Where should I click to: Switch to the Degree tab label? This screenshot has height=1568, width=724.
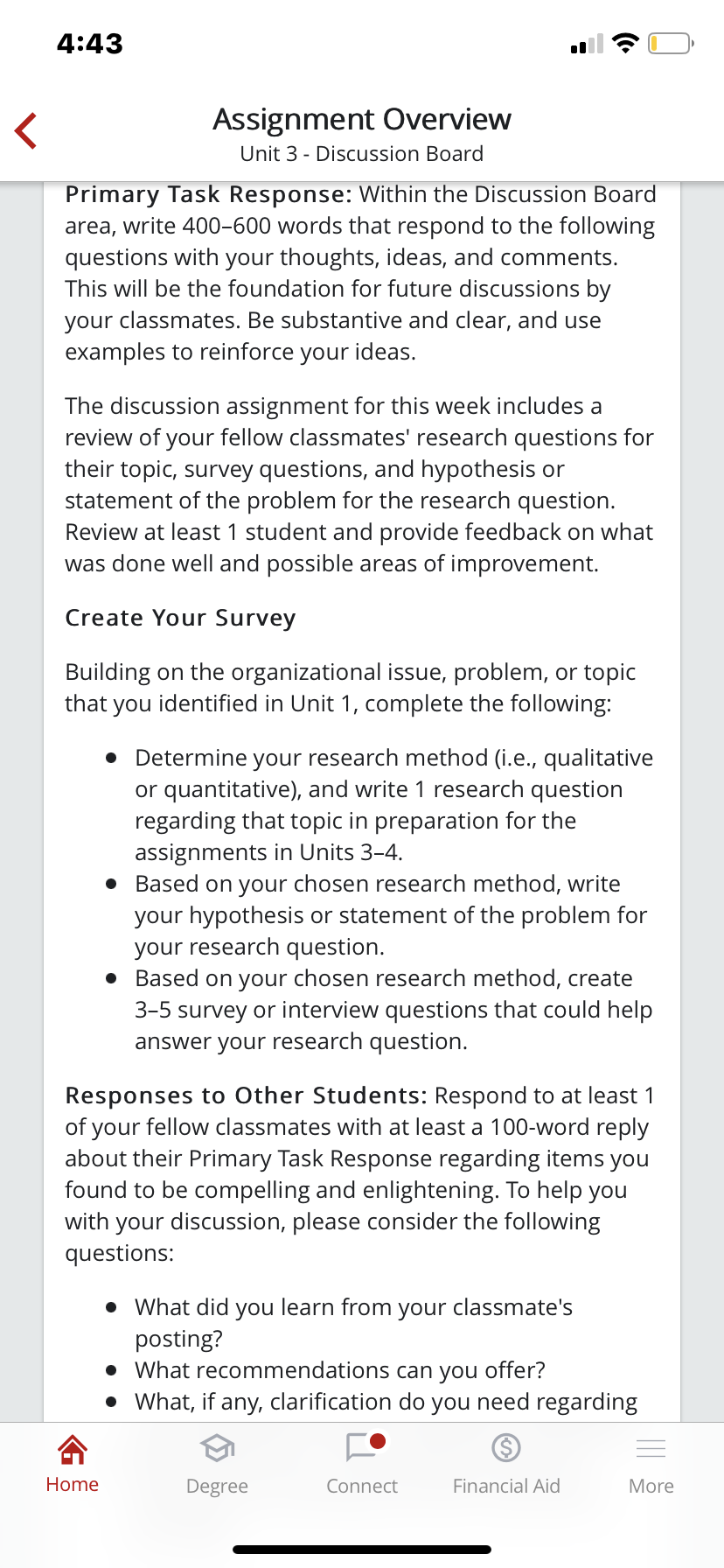point(217,1486)
